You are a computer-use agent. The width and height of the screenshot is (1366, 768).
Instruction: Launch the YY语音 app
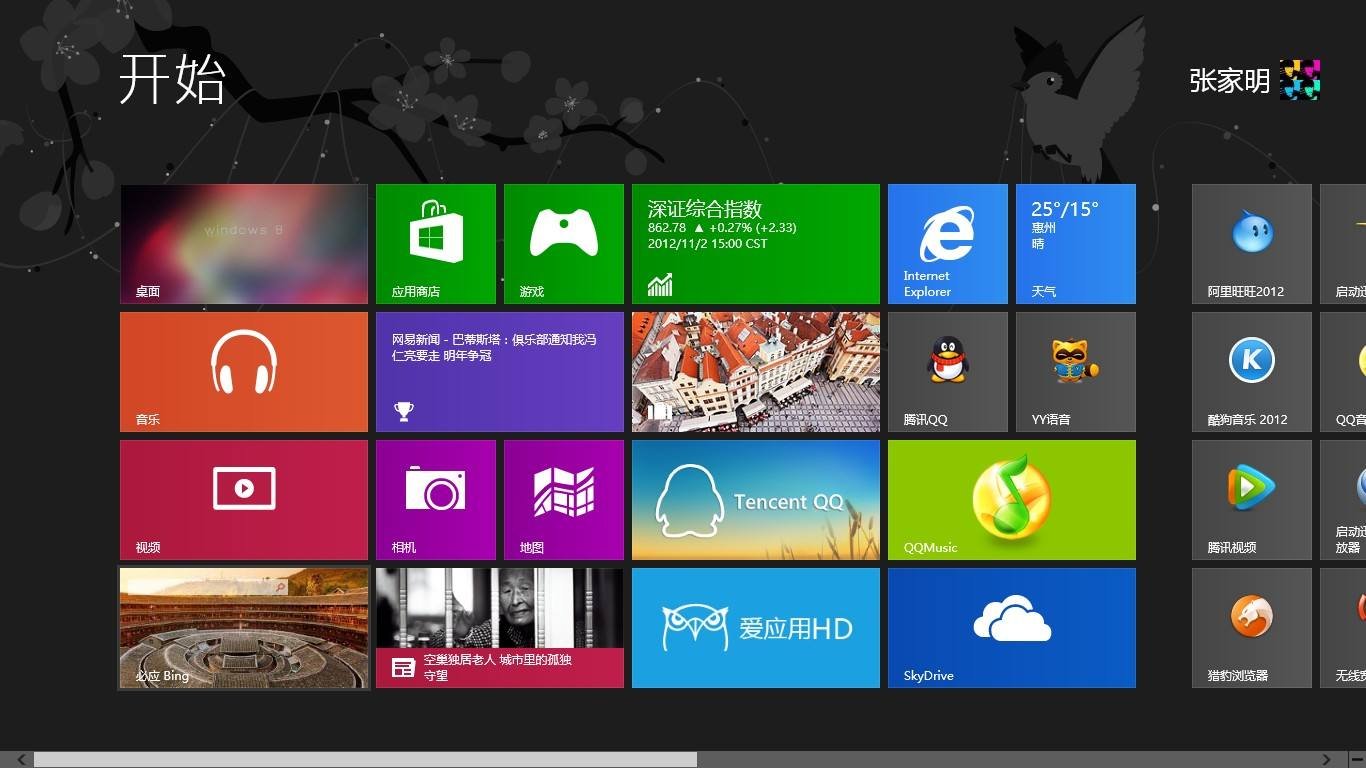pos(1074,371)
